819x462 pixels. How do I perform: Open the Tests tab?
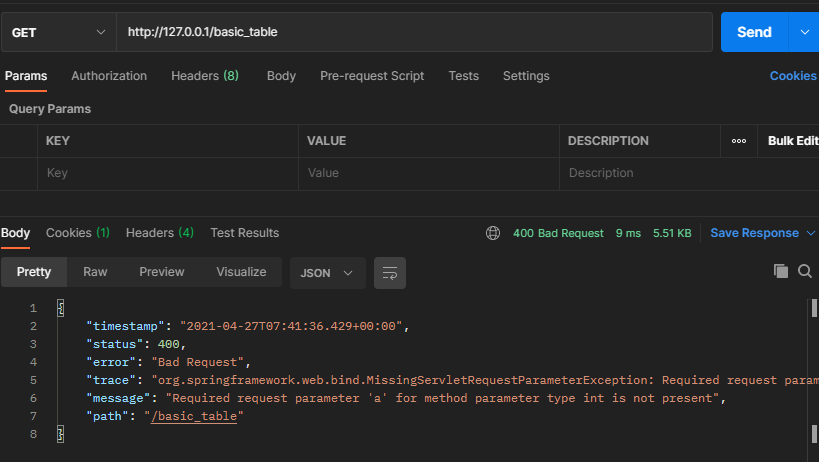[464, 76]
